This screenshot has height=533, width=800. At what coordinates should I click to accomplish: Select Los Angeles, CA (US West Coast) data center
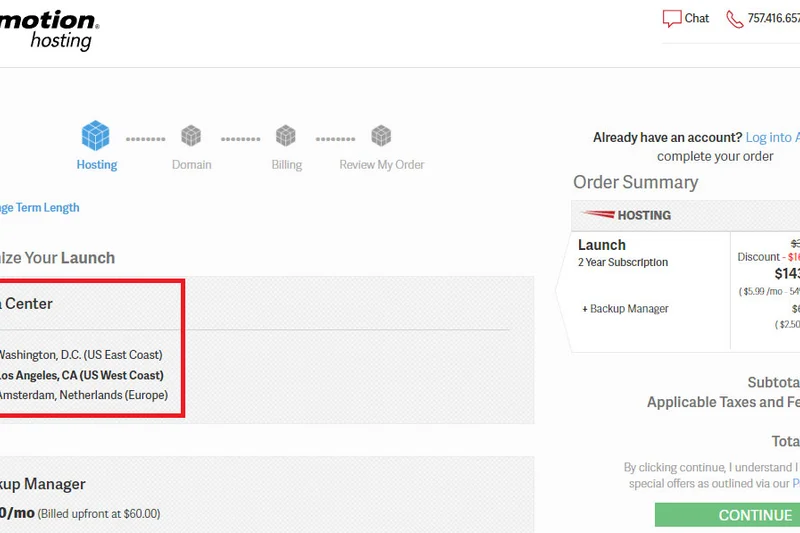click(82, 375)
